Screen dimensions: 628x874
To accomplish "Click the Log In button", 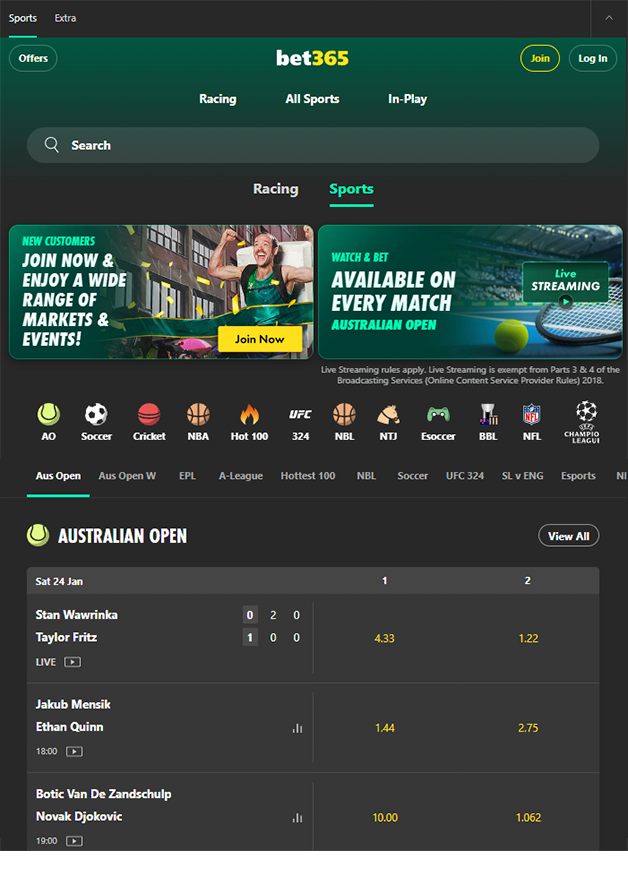I will (593, 58).
